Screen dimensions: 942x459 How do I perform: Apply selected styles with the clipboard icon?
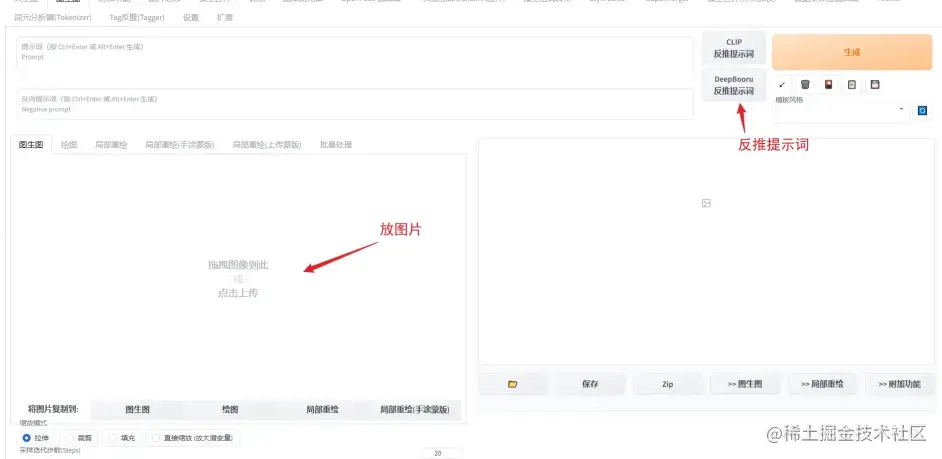pos(851,85)
